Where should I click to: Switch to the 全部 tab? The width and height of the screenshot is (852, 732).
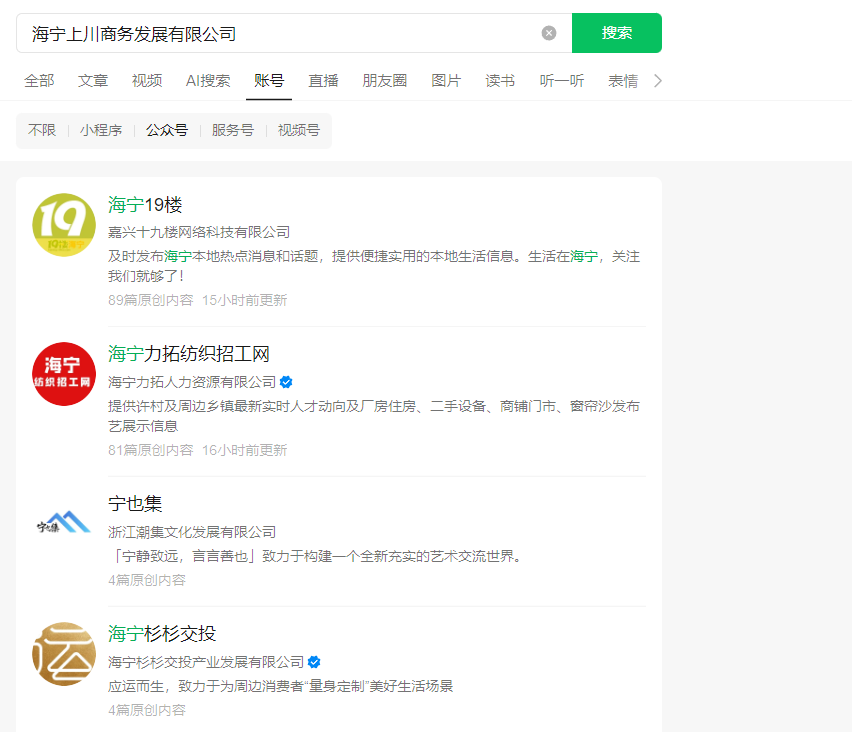(39, 81)
